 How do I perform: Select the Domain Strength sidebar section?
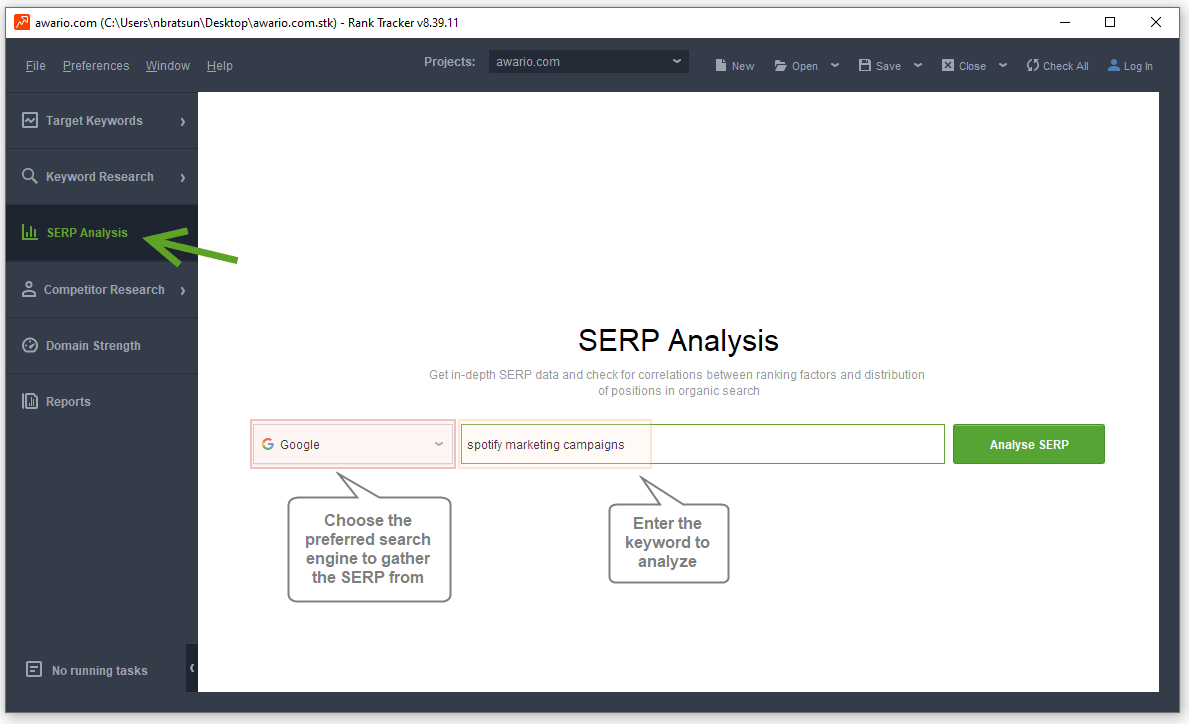click(102, 346)
